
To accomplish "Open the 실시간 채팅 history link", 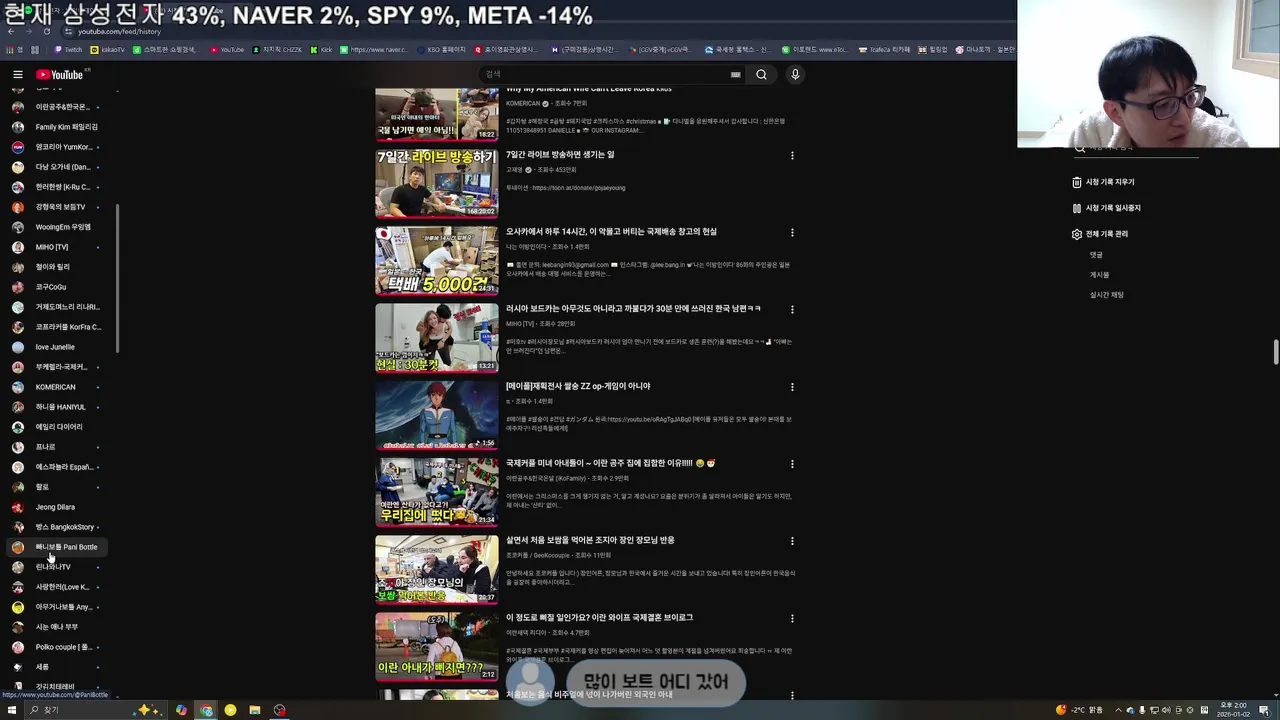I will click(x=1107, y=295).
